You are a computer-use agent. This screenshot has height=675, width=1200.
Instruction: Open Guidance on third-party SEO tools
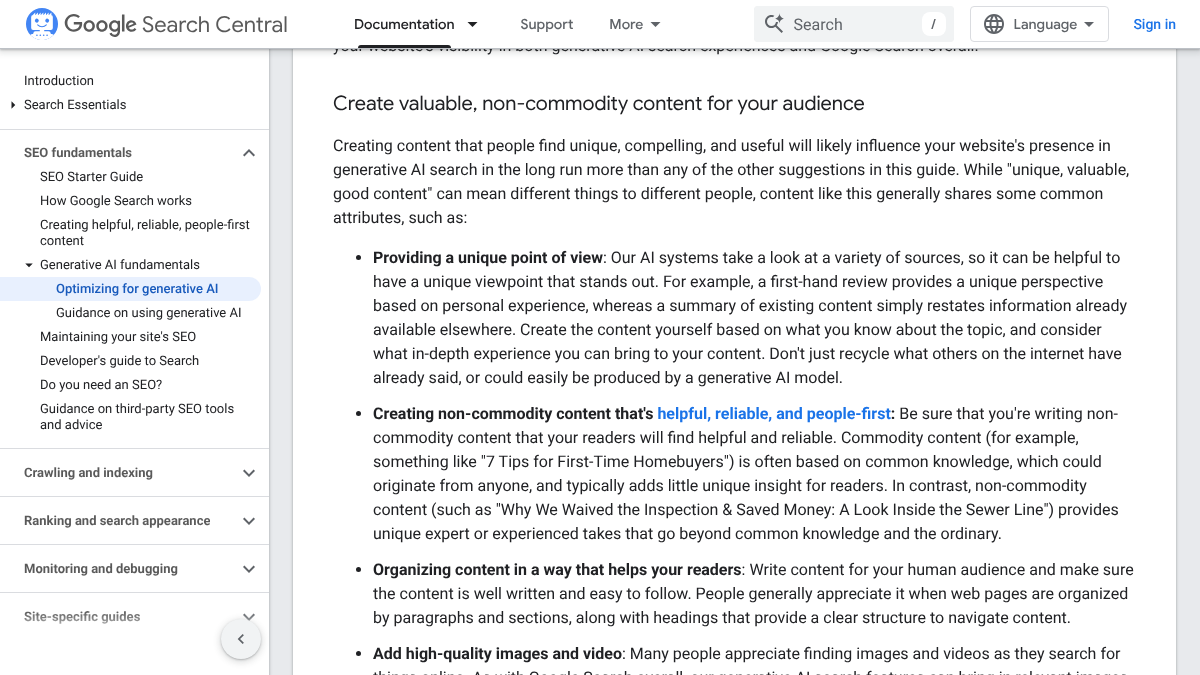point(137,417)
